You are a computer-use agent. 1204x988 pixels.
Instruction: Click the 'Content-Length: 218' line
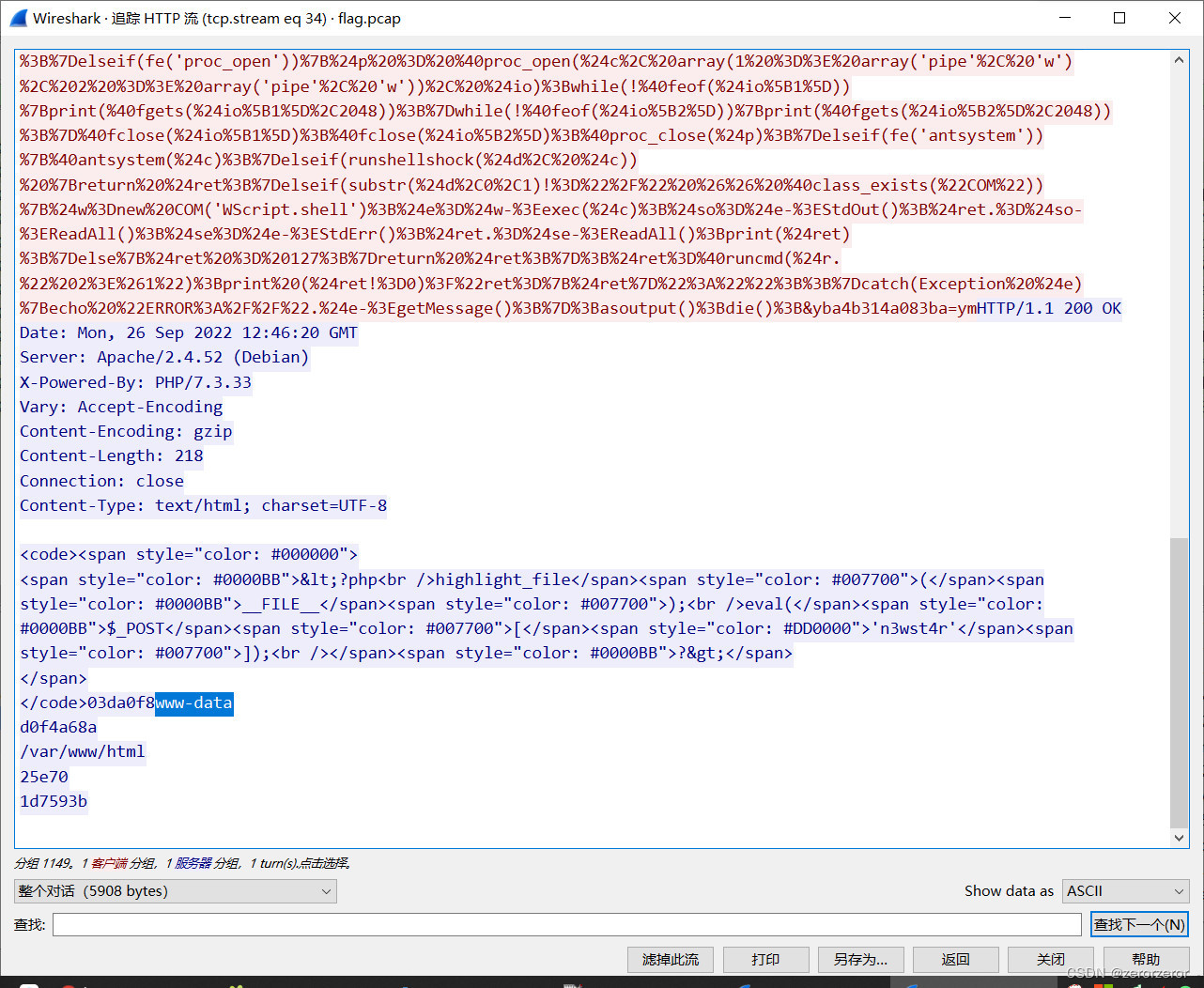[x=112, y=456]
